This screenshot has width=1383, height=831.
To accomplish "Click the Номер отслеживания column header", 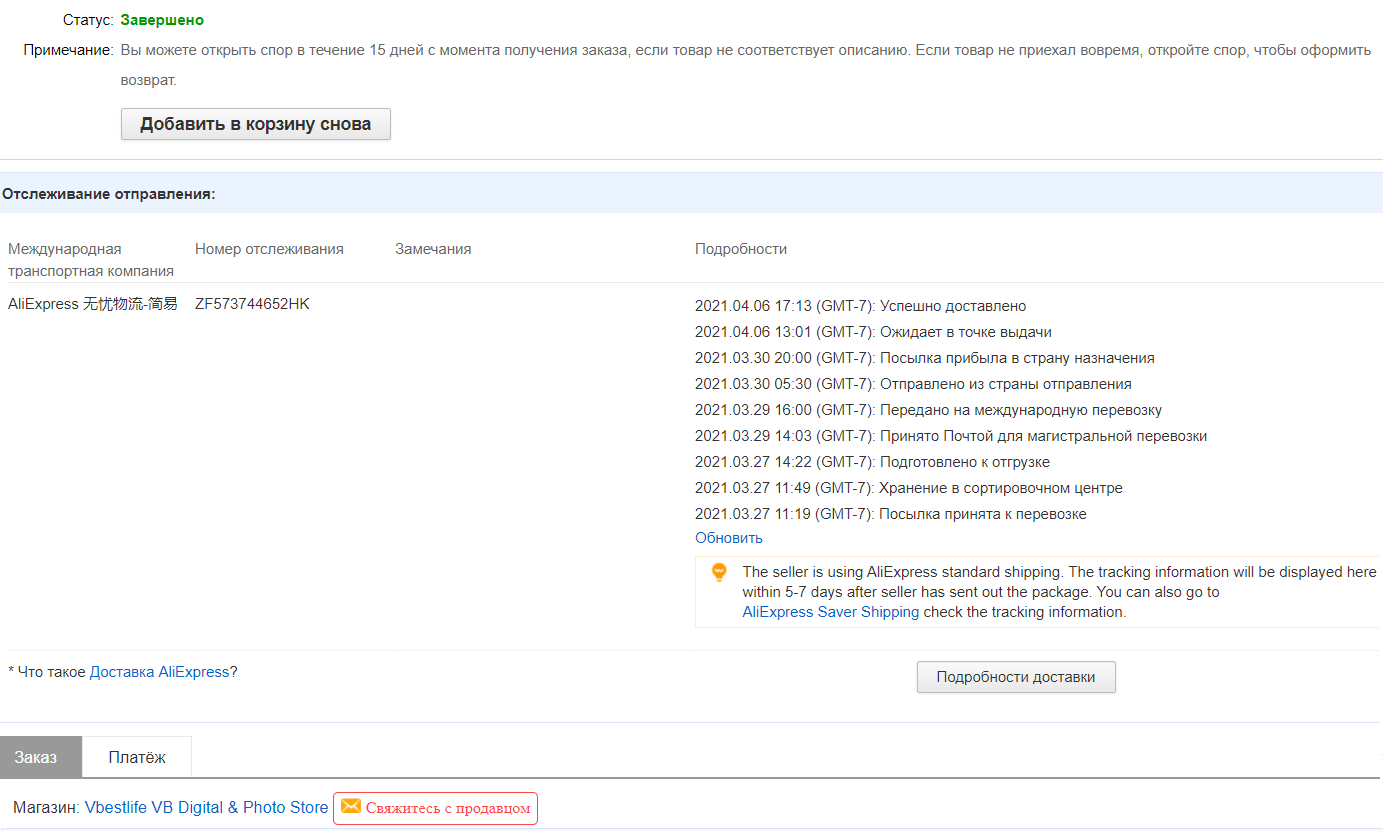I will tap(269, 249).
